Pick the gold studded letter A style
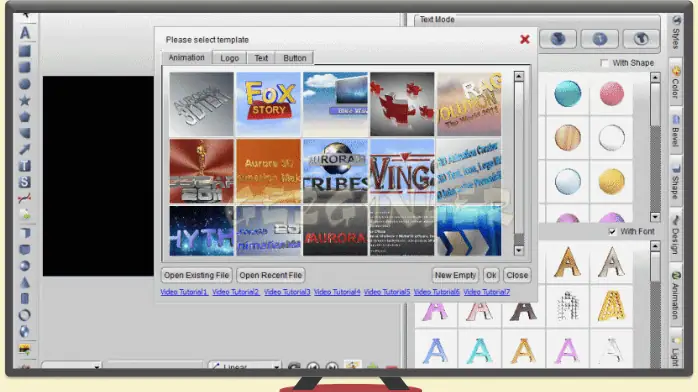 pos(612,306)
